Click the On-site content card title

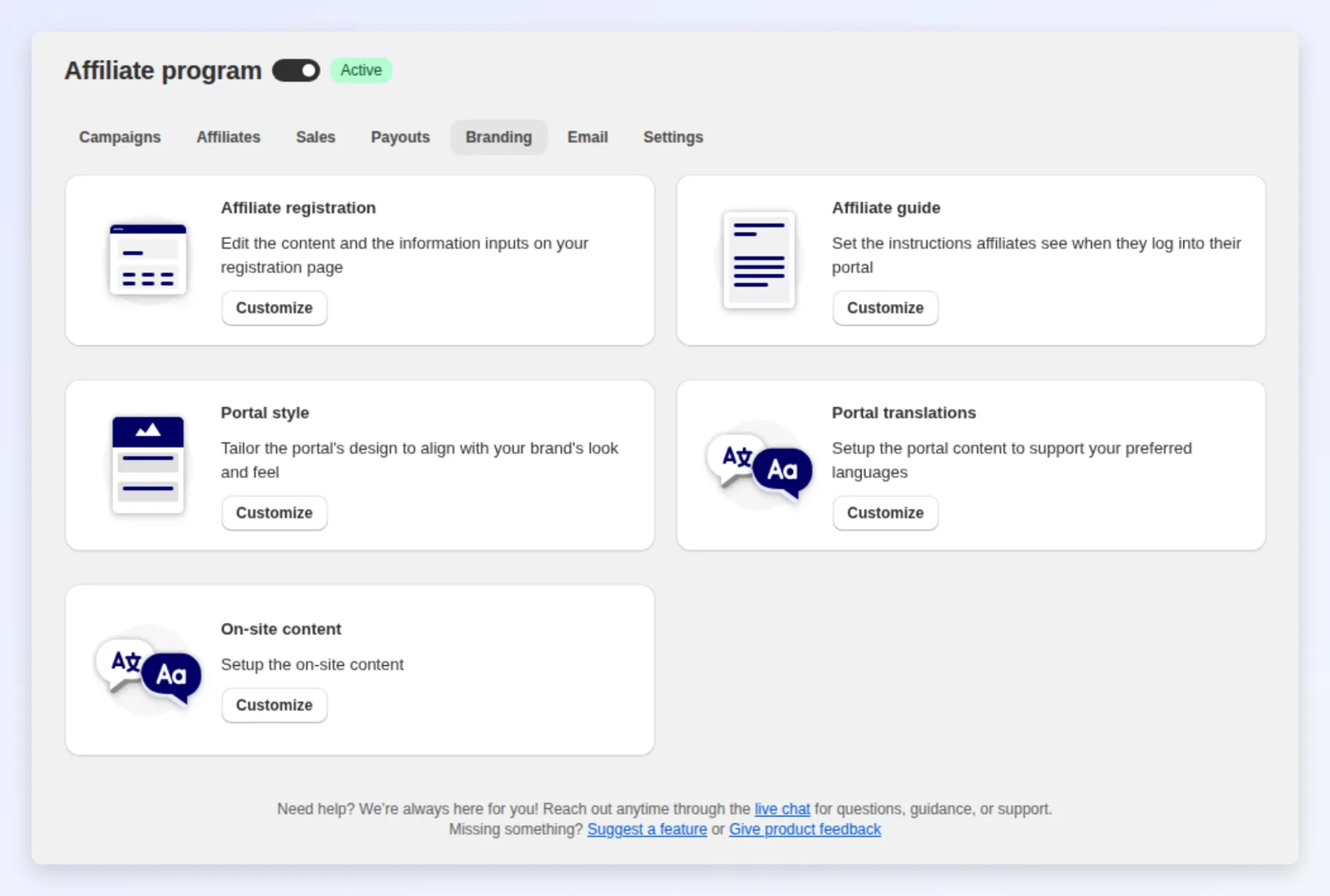click(281, 629)
